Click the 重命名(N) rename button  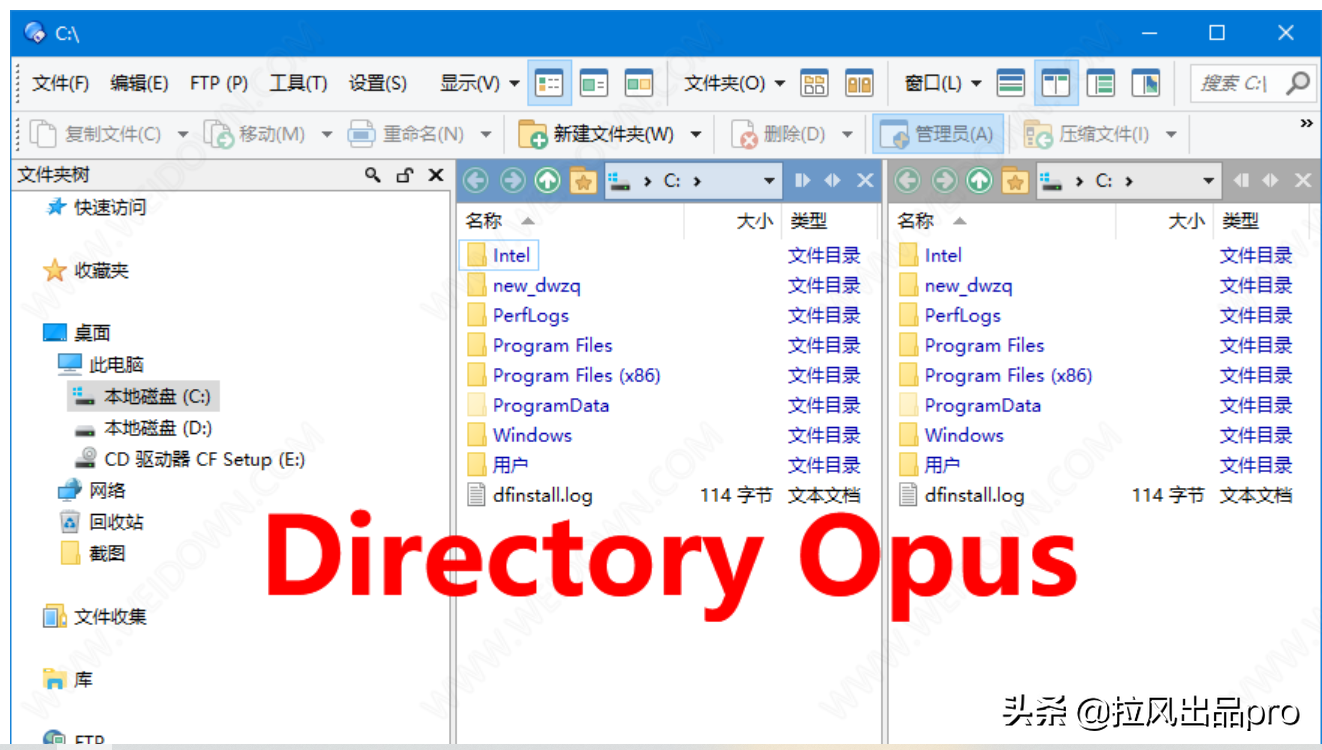coord(406,133)
